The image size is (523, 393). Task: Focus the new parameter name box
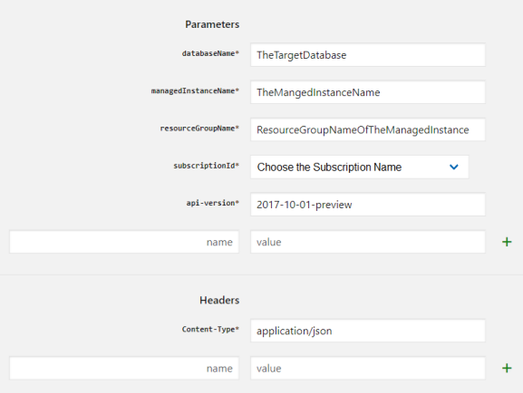click(x=124, y=242)
